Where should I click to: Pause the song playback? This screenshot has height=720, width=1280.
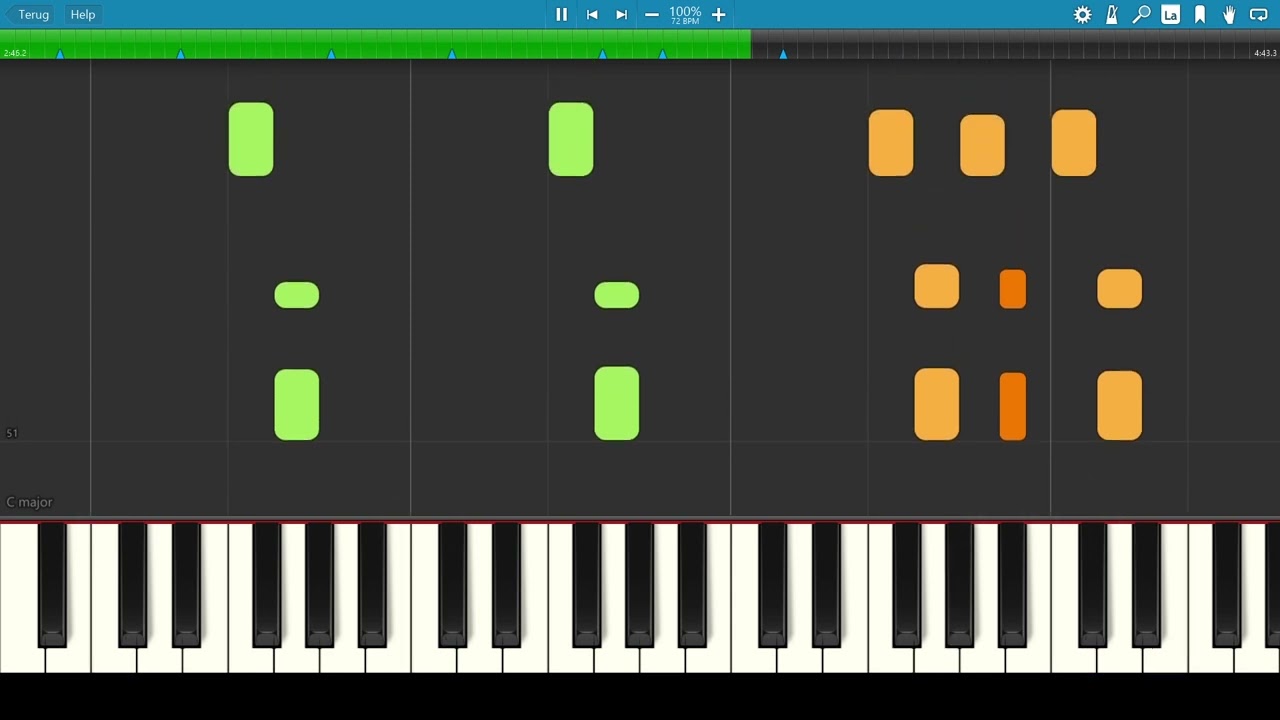pyautogui.click(x=561, y=14)
